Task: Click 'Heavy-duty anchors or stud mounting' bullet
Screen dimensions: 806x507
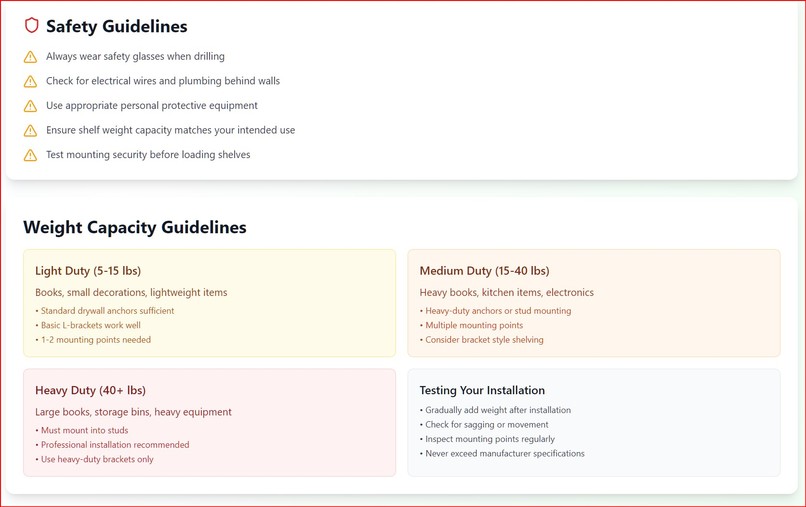Action: click(x=496, y=311)
